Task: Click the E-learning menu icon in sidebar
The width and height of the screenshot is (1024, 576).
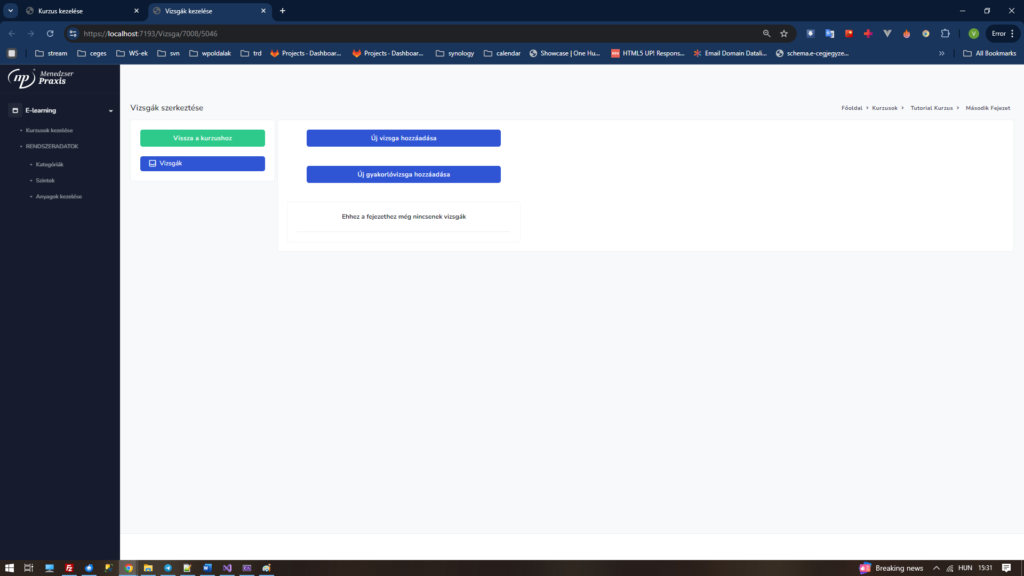Action: [15, 110]
